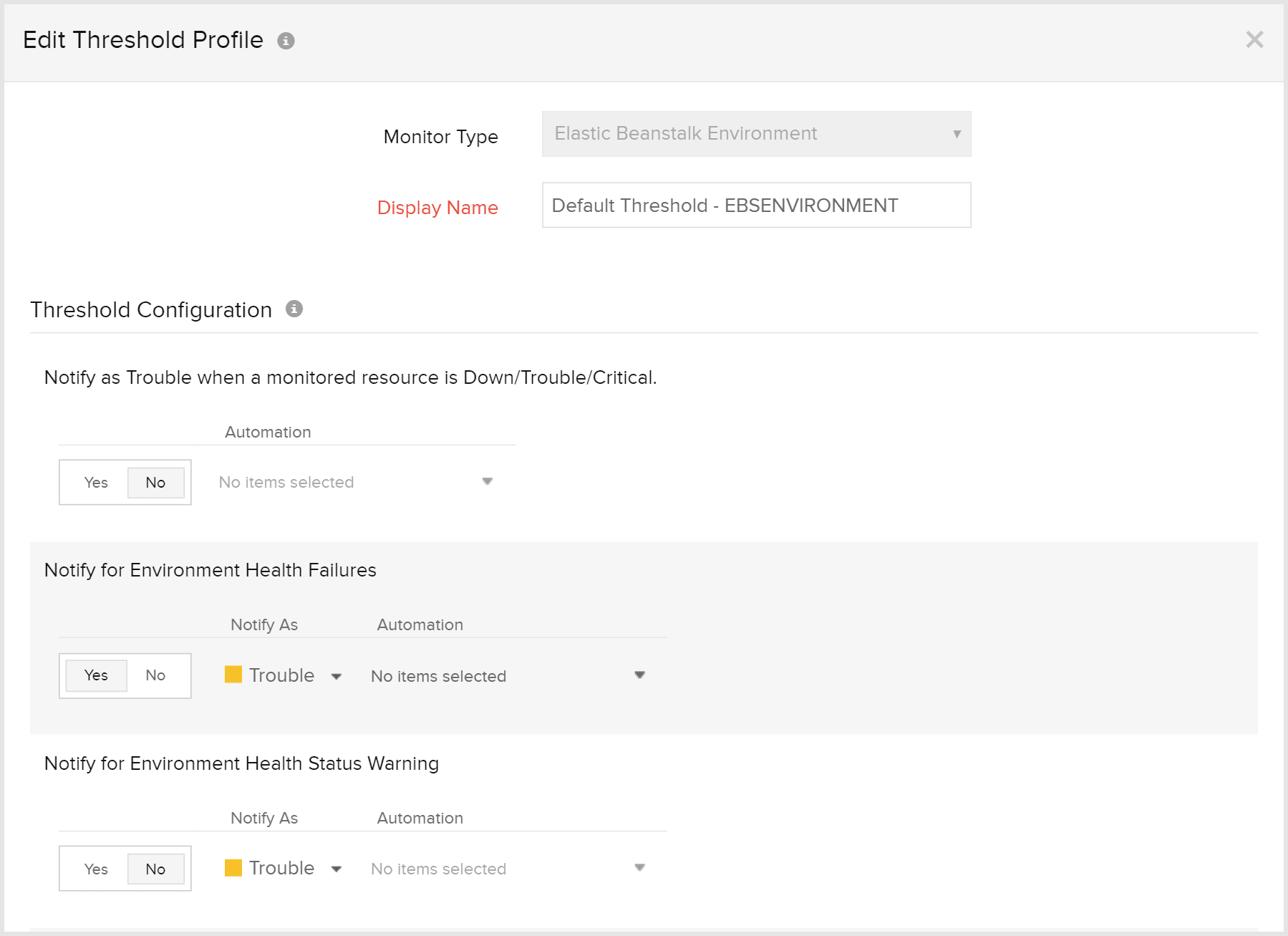Open Notify As dropdown for Health Failures

coord(284,675)
